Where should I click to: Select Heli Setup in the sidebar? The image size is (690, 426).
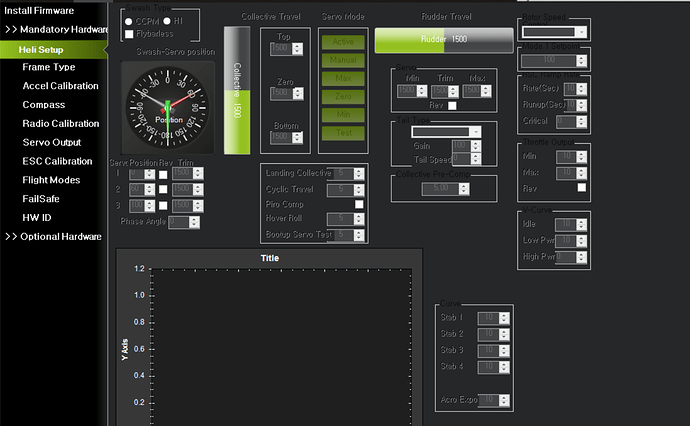53,50
